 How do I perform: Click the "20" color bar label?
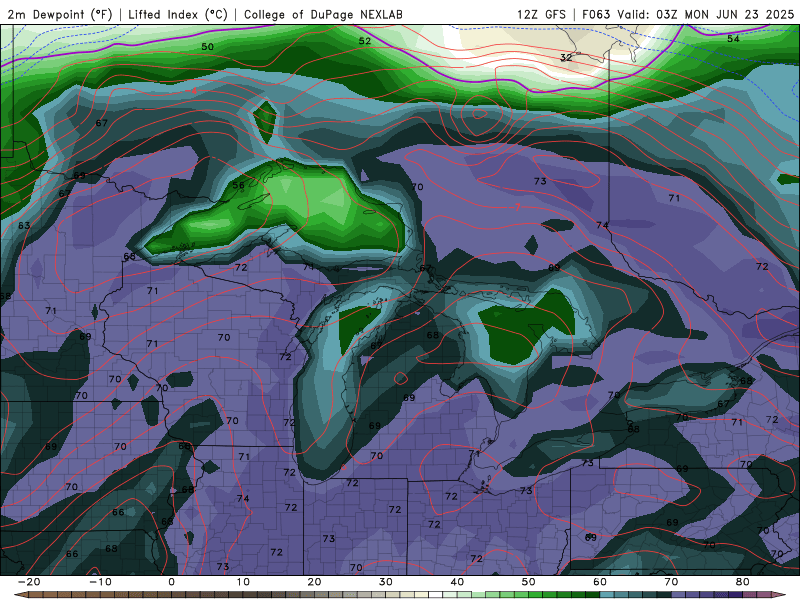(314, 582)
